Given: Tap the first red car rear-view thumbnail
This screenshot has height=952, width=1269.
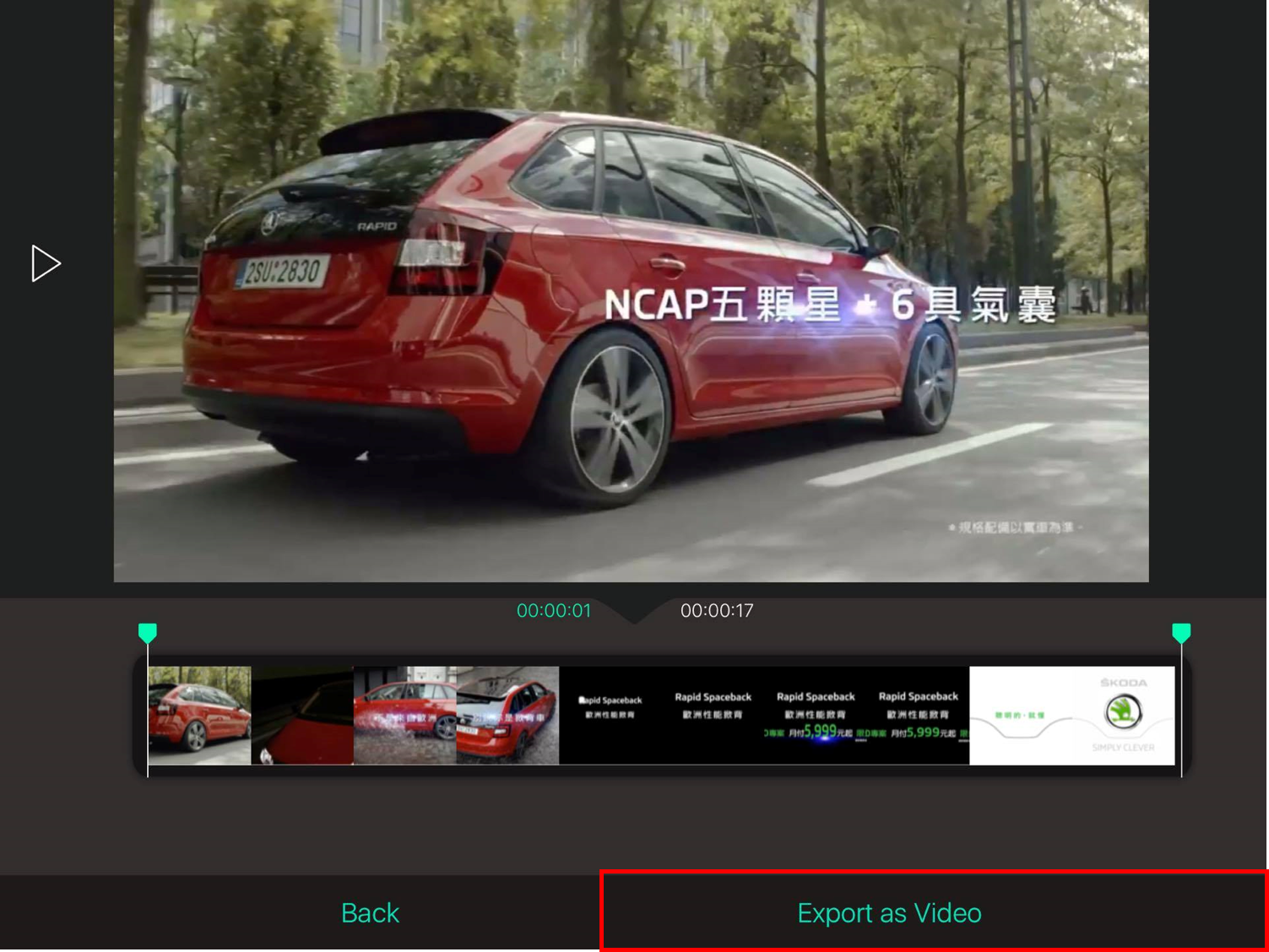Looking at the screenshot, I should point(200,716).
